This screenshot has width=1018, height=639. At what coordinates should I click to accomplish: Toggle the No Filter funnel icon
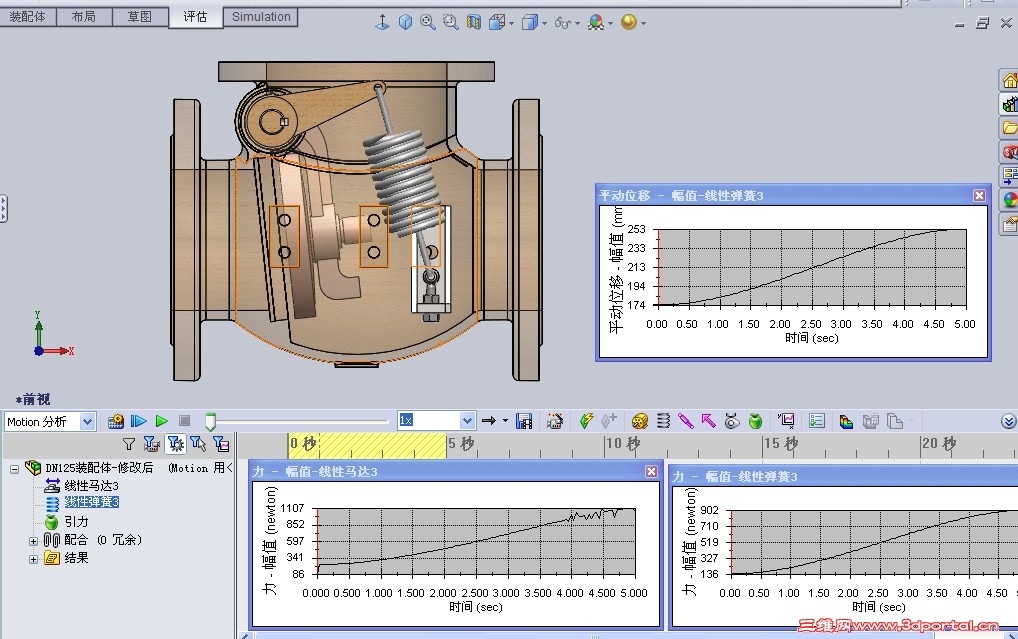[x=129, y=444]
